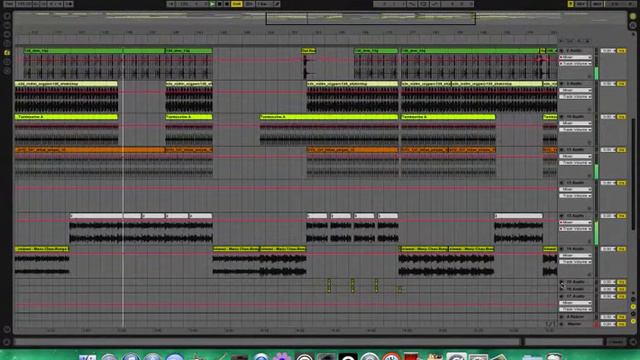Select the A Return track header name

coord(575,317)
